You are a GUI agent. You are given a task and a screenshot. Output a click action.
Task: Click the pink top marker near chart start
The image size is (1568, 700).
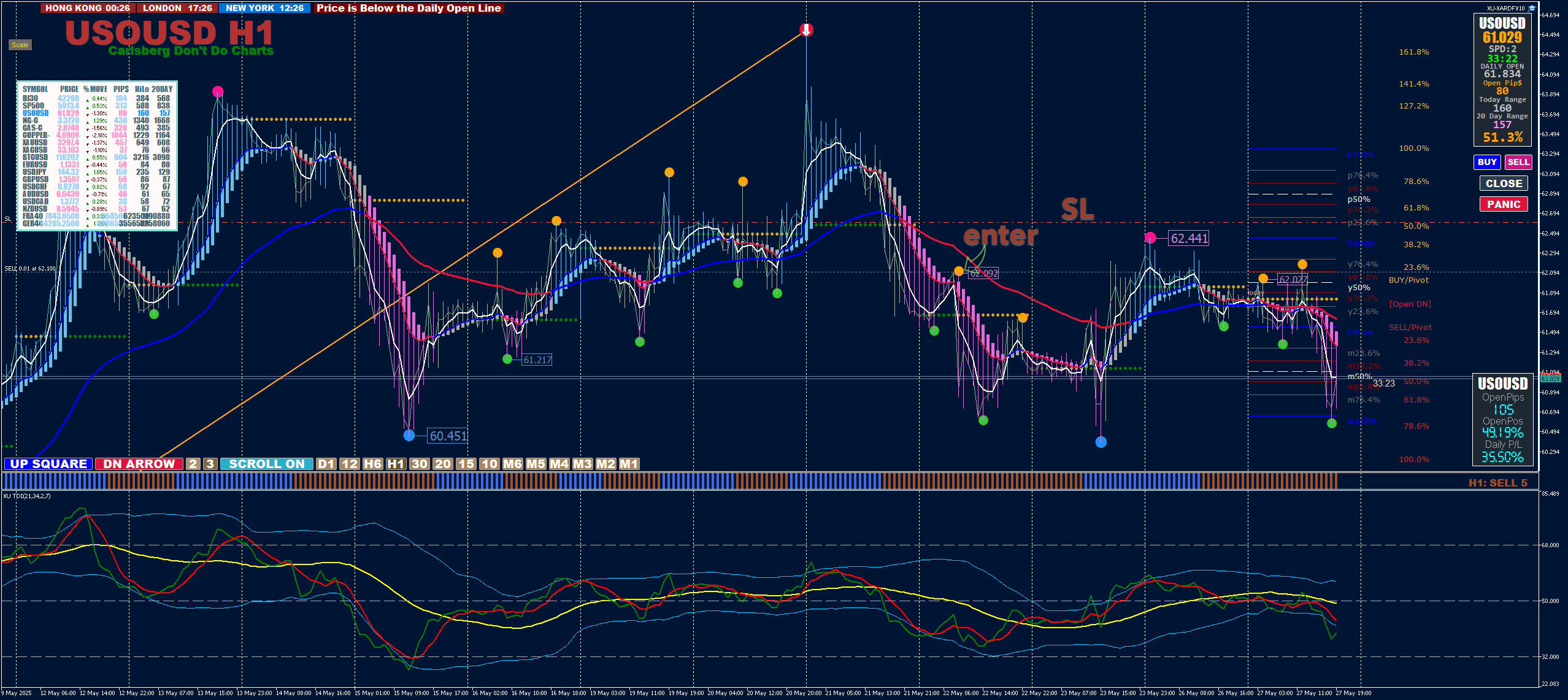coord(218,92)
